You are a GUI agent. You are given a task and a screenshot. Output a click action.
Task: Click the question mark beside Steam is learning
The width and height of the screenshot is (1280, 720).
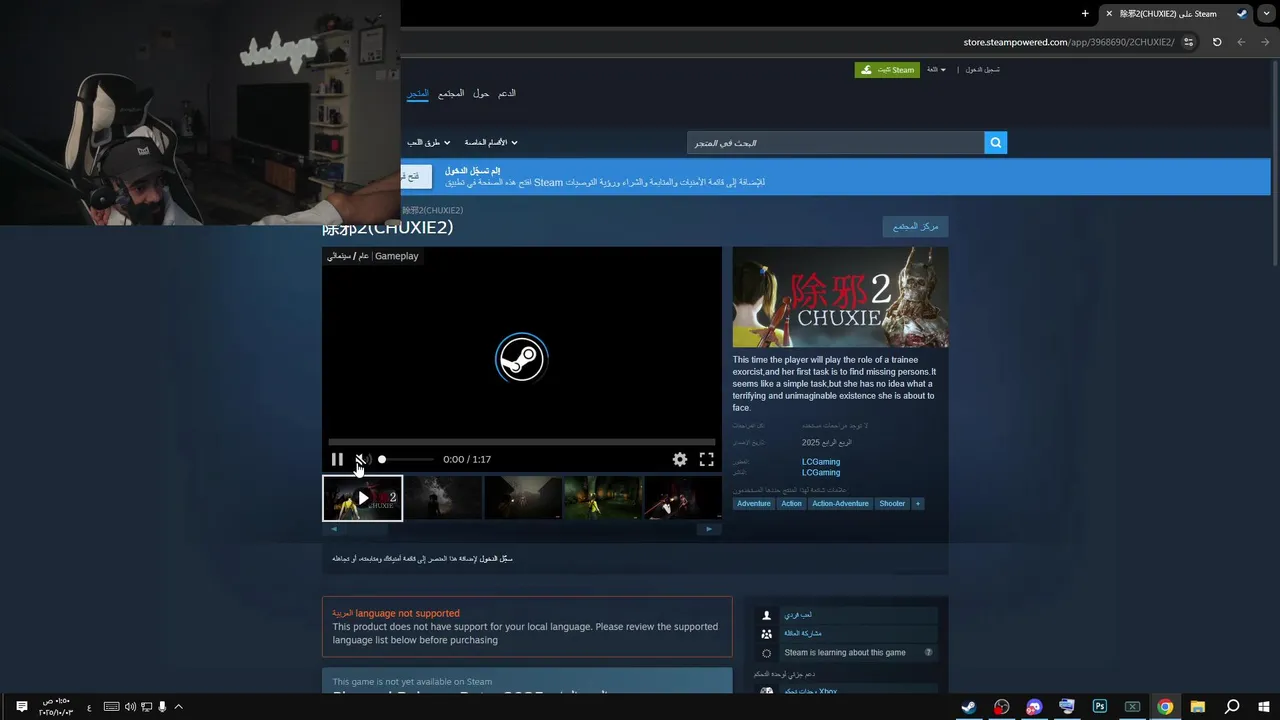tap(929, 653)
